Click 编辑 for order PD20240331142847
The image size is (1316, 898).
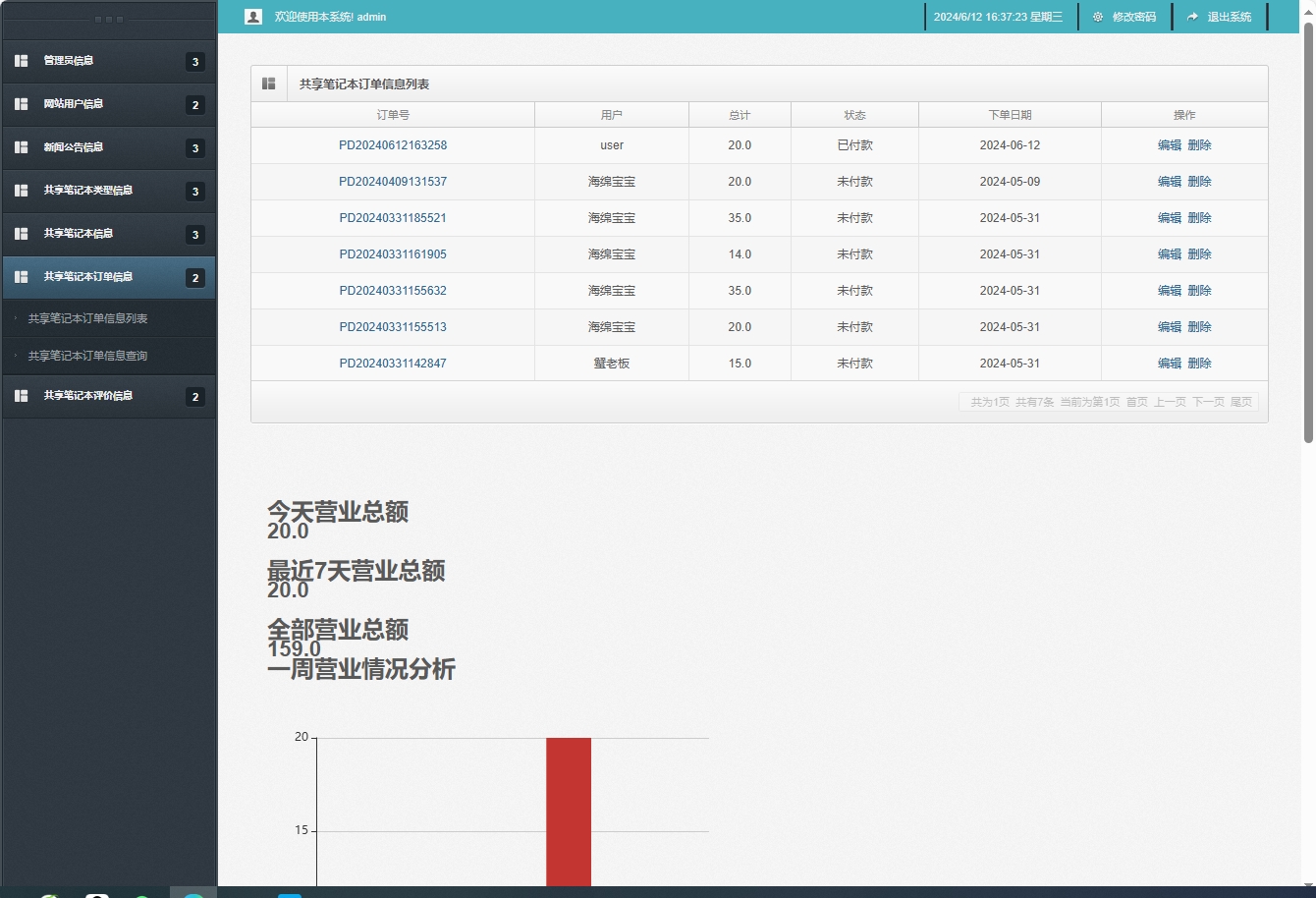coord(1171,363)
